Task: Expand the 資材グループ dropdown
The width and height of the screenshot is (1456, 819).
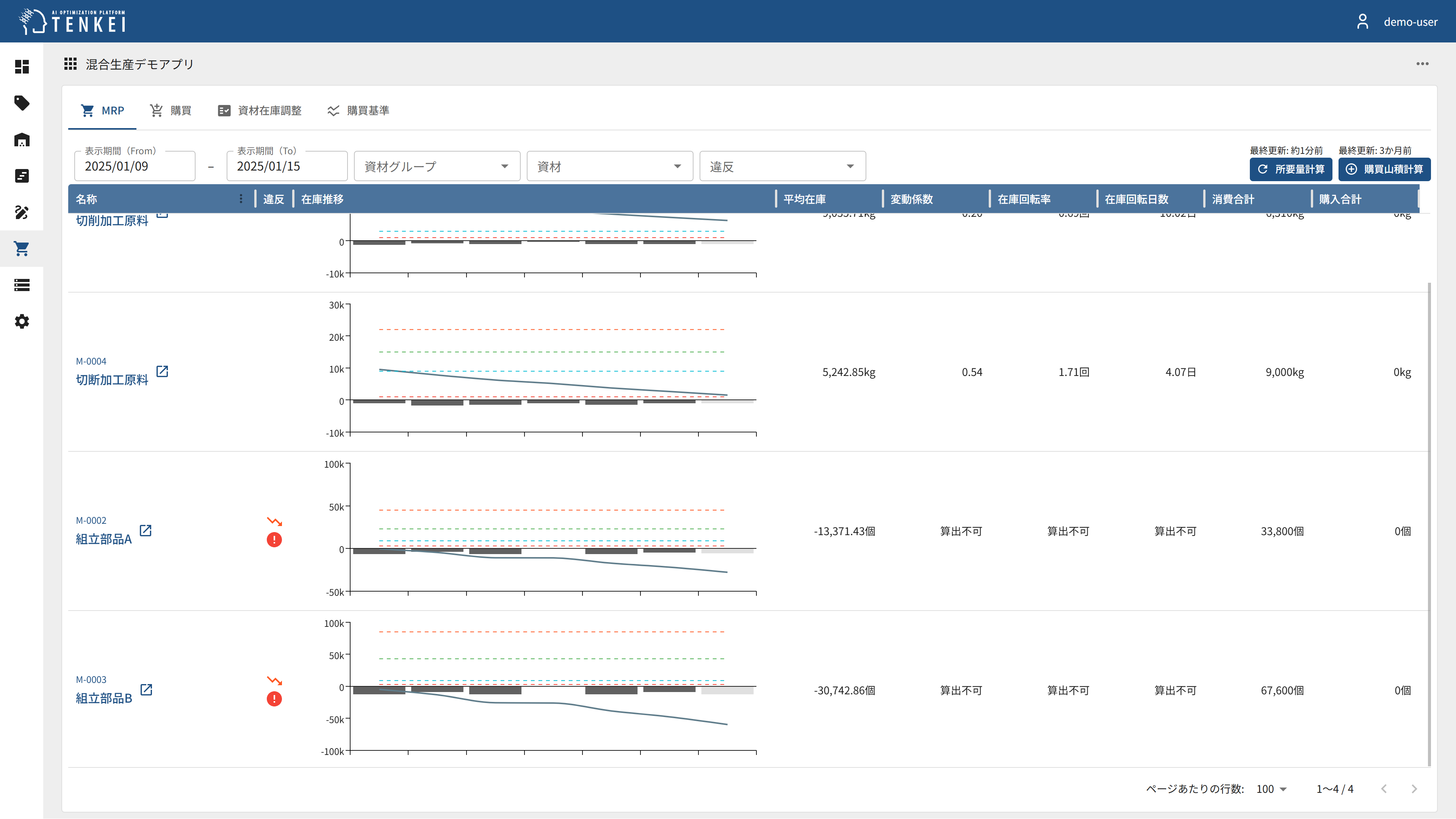Action: pyautogui.click(x=437, y=167)
